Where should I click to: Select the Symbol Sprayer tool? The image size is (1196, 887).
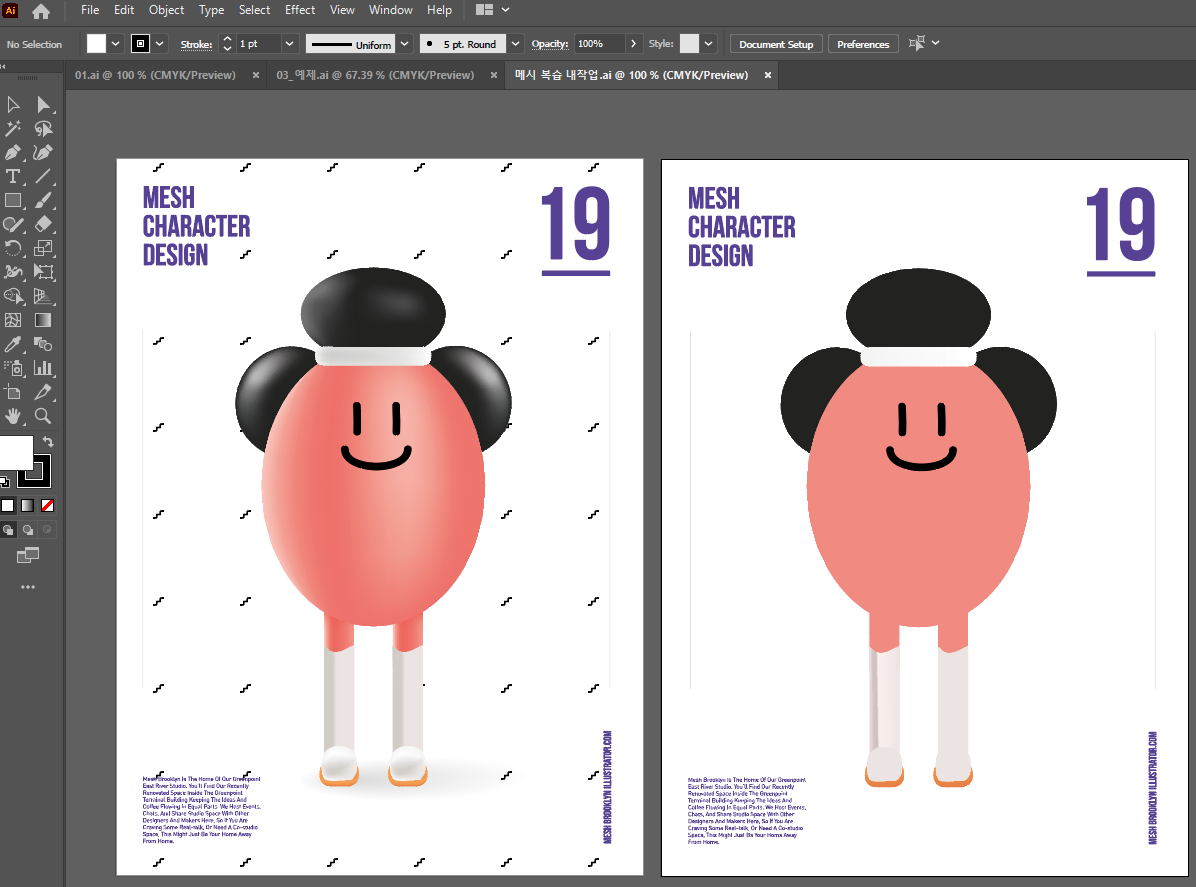[13, 368]
